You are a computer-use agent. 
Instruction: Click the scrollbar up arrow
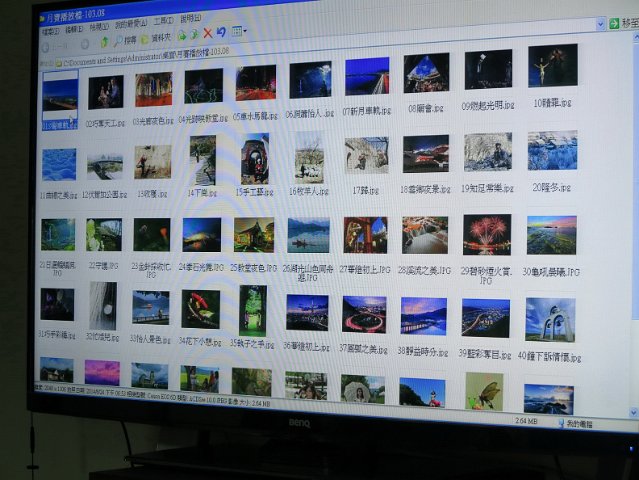click(635, 37)
